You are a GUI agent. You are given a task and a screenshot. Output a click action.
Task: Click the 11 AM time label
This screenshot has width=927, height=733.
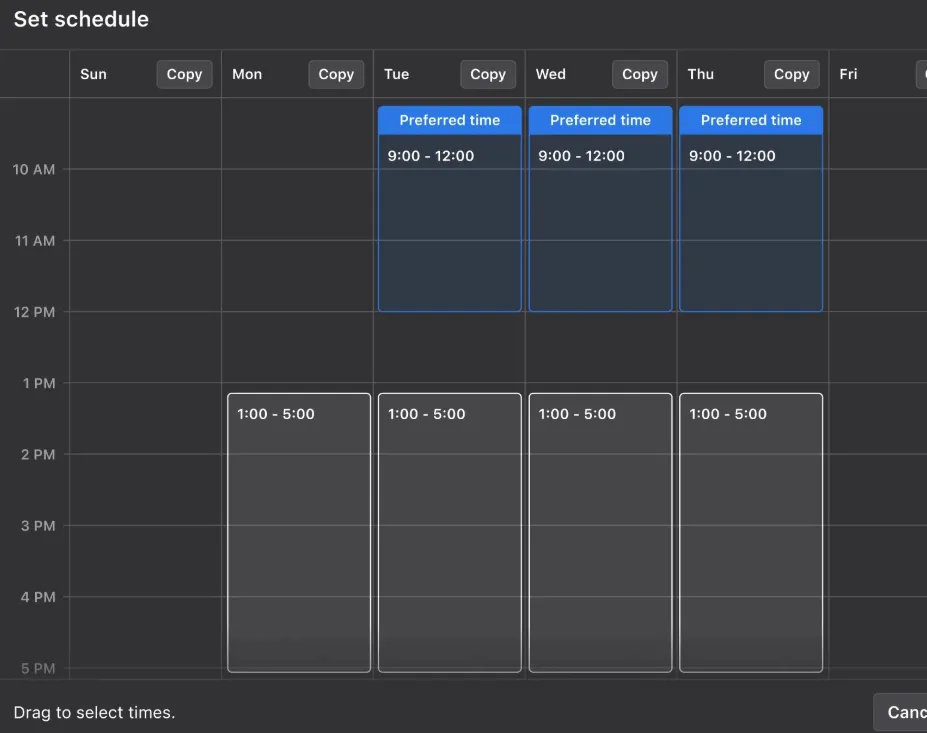35,241
